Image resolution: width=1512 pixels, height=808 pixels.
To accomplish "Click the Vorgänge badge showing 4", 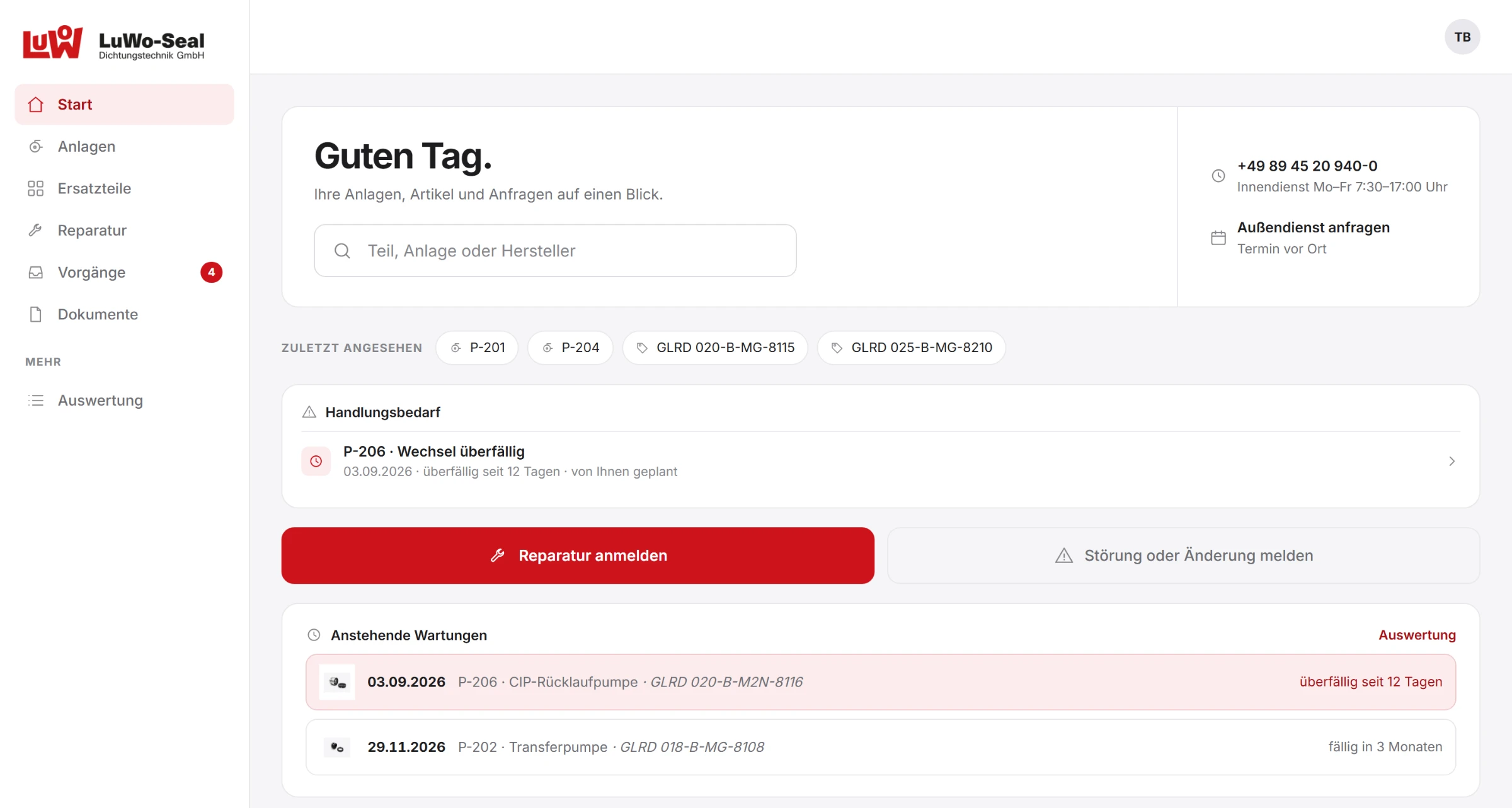I will tap(211, 272).
